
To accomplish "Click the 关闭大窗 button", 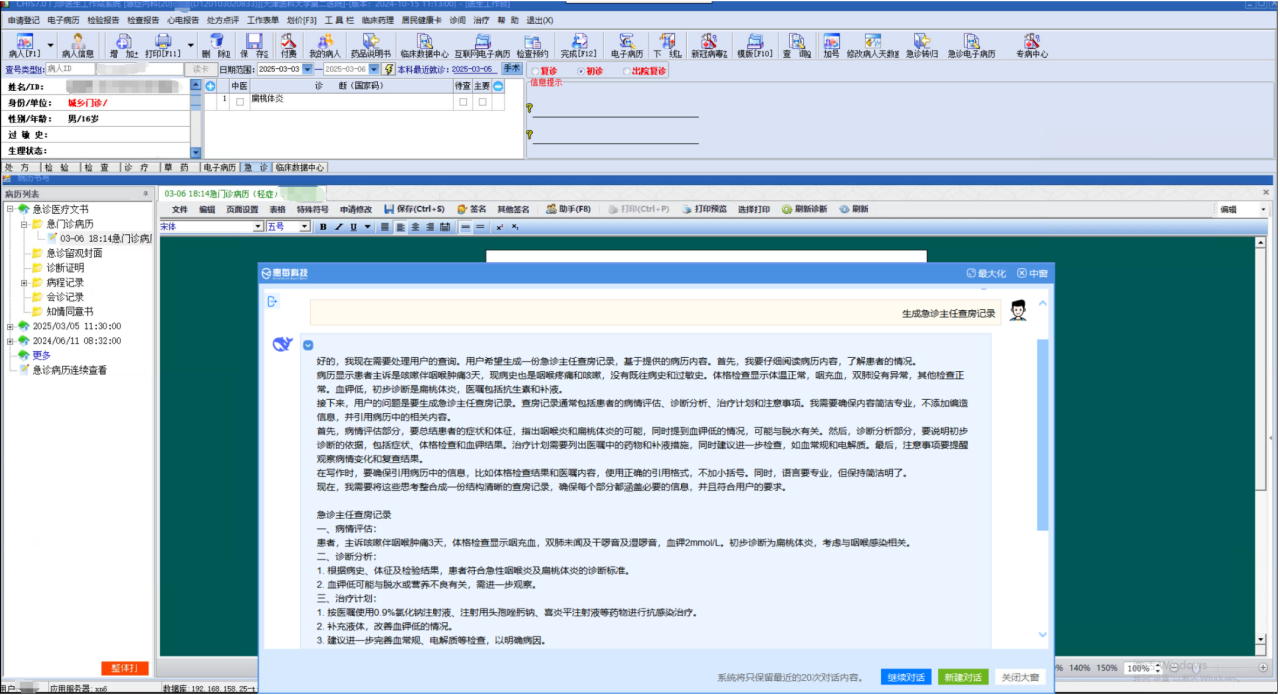I will (1021, 677).
